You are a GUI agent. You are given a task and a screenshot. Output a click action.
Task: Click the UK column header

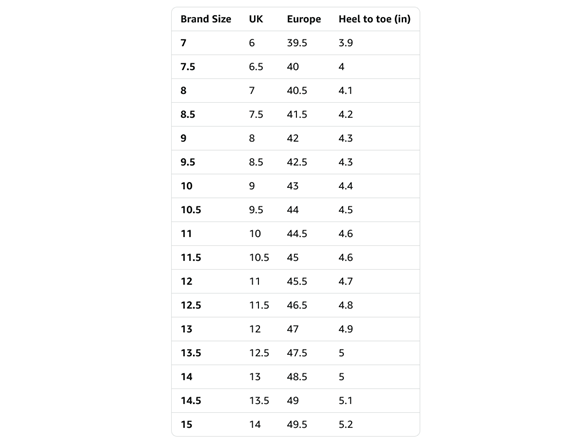click(256, 19)
